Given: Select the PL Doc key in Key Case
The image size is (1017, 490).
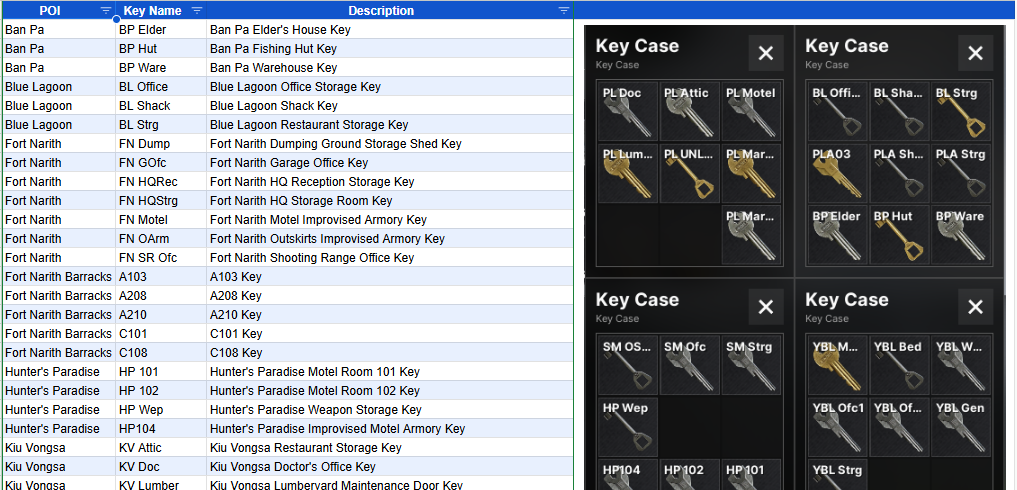Looking at the screenshot, I should pos(627,112).
